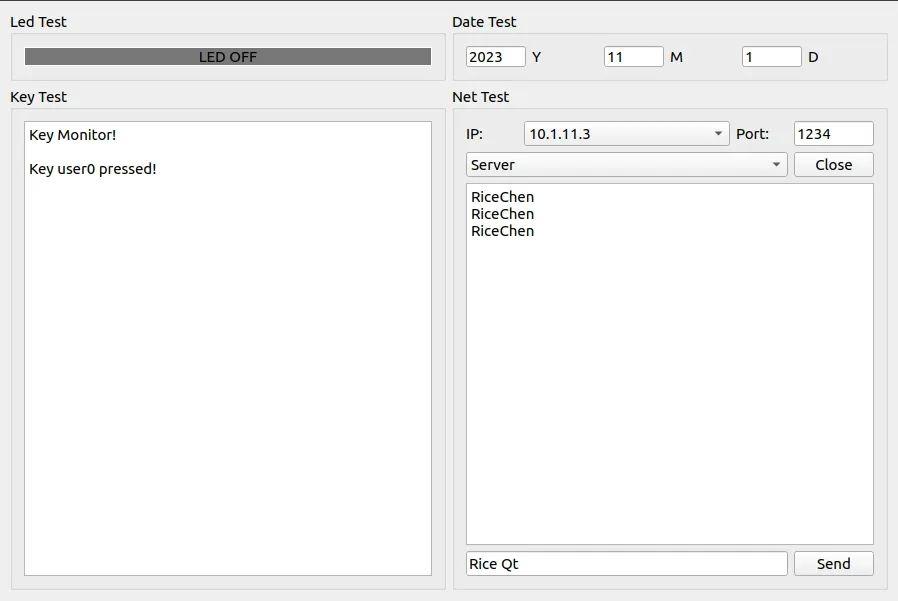Click the 'Key Monitor!' text line
The width and height of the screenshot is (898, 601).
(73, 135)
